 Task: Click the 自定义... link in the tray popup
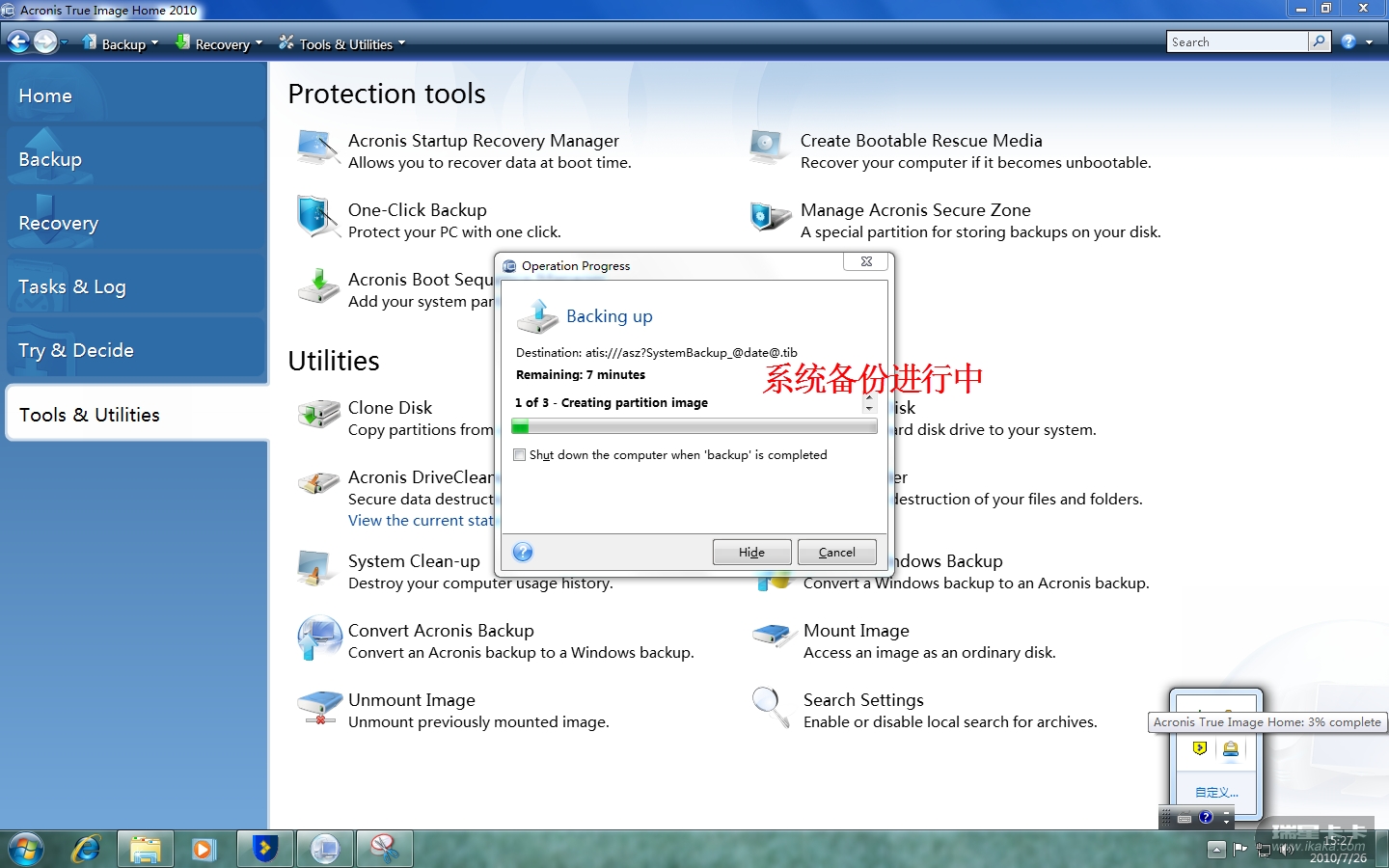pyautogui.click(x=1217, y=792)
